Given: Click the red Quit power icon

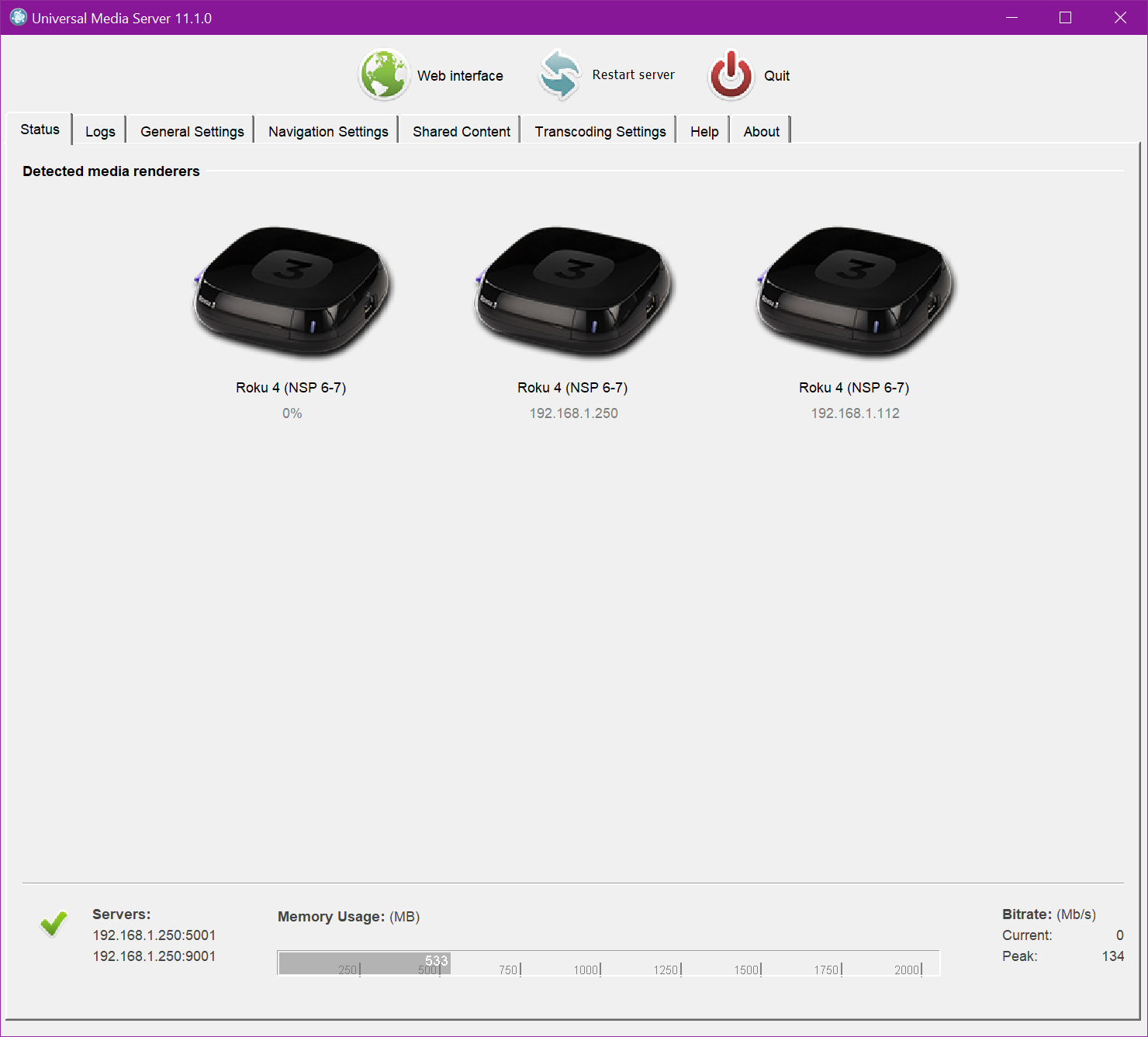Looking at the screenshot, I should click(x=731, y=75).
